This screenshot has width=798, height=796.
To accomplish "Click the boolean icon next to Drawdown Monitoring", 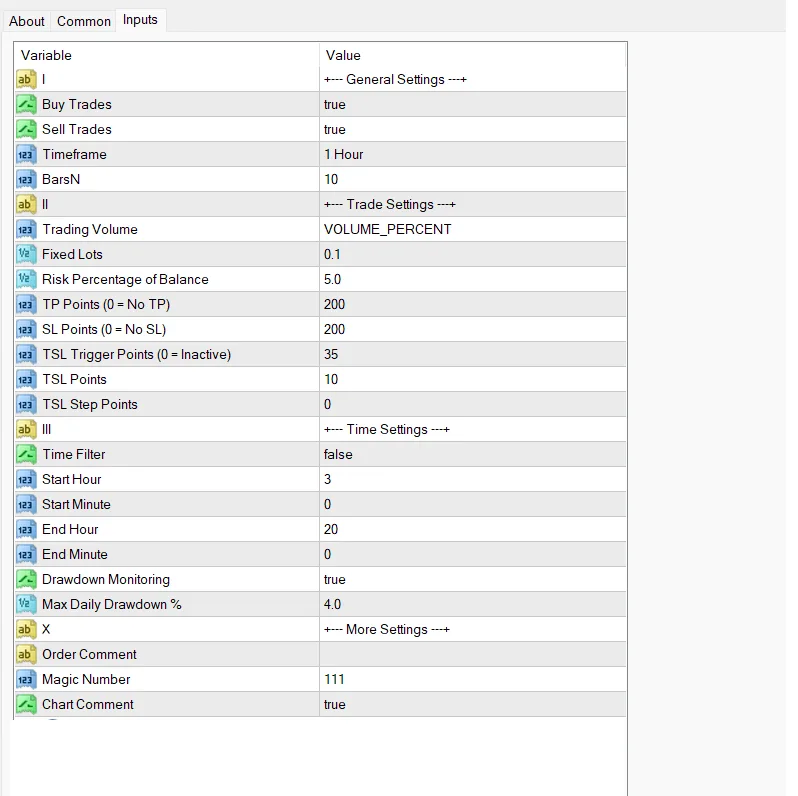I will click(27, 580).
